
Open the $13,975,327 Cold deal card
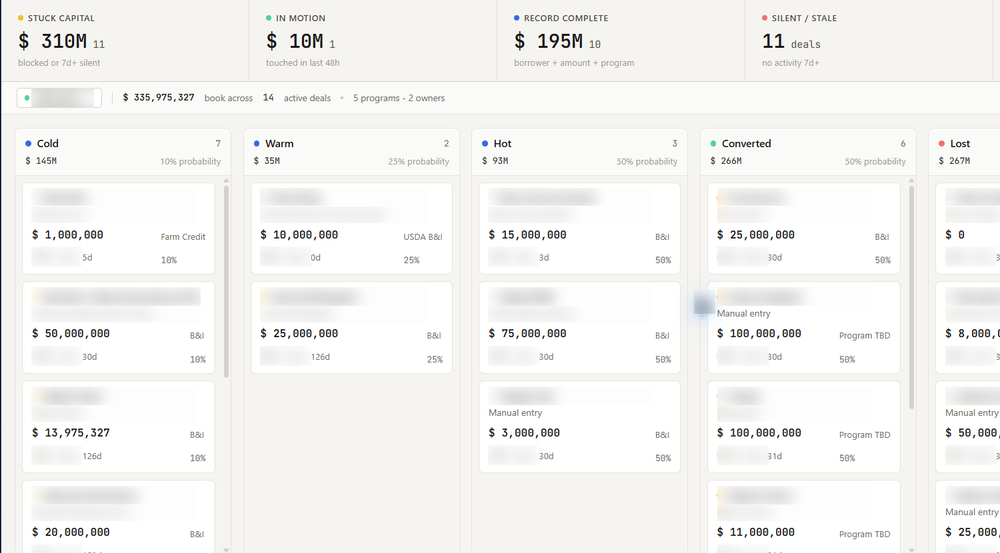click(x=119, y=427)
